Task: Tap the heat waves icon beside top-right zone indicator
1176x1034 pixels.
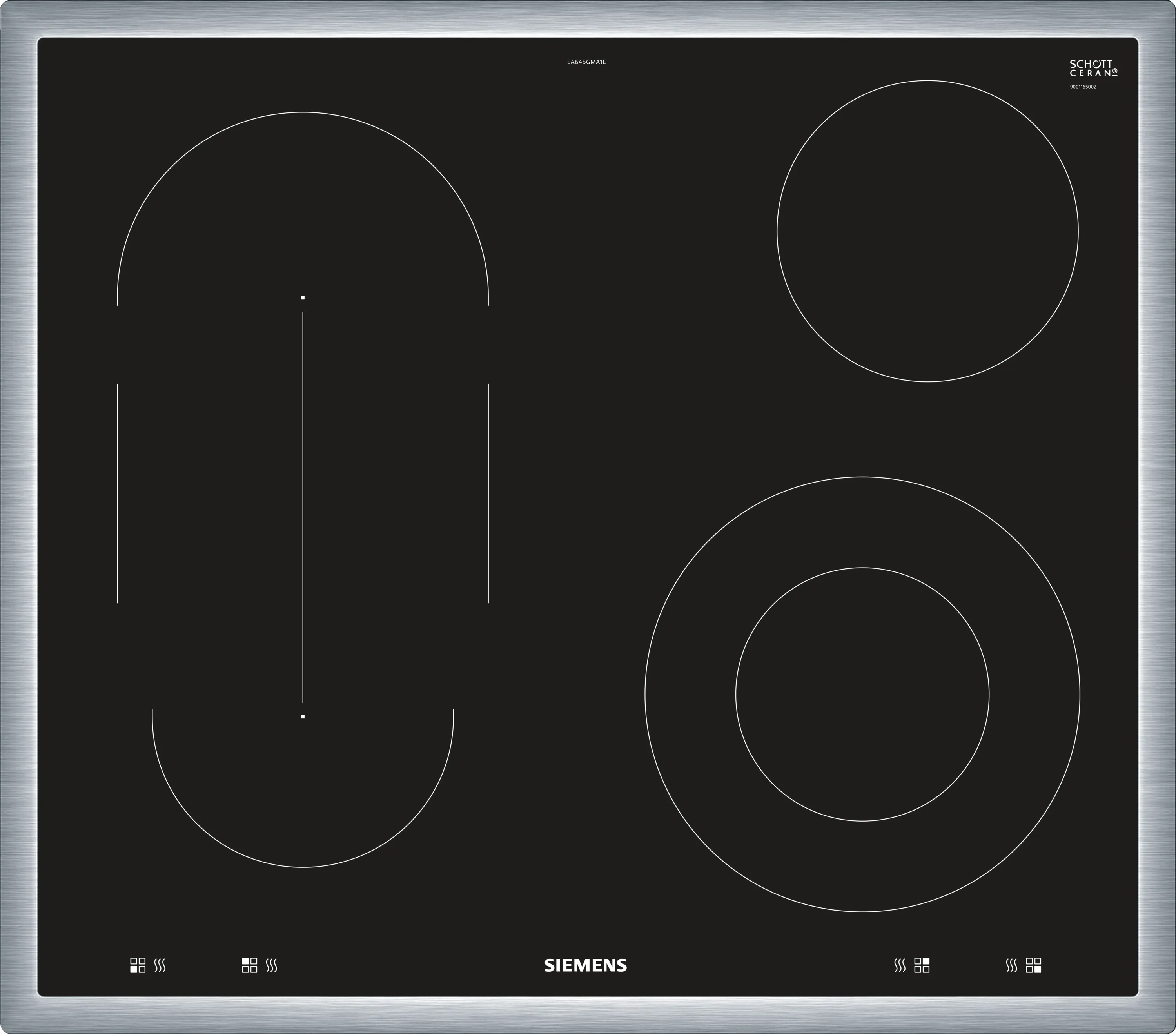Action: pyautogui.click(x=900, y=965)
